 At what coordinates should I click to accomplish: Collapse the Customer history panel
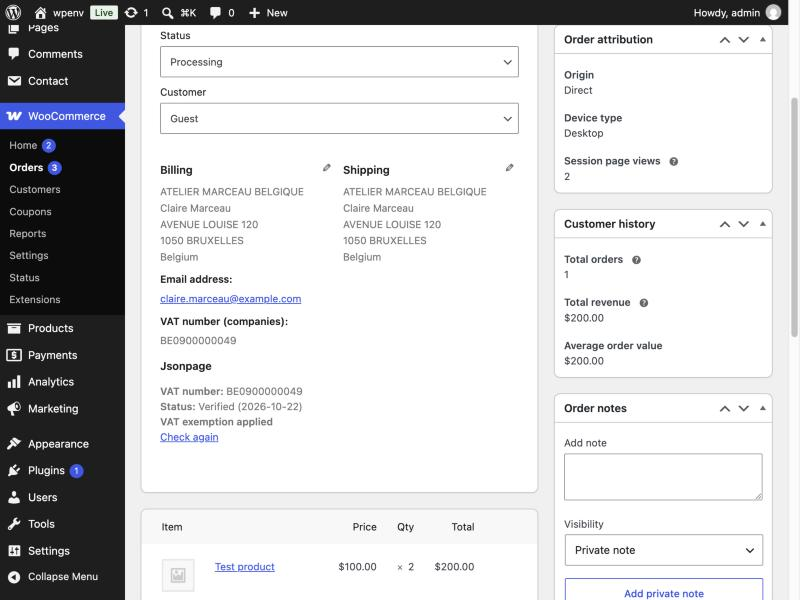tap(763, 224)
